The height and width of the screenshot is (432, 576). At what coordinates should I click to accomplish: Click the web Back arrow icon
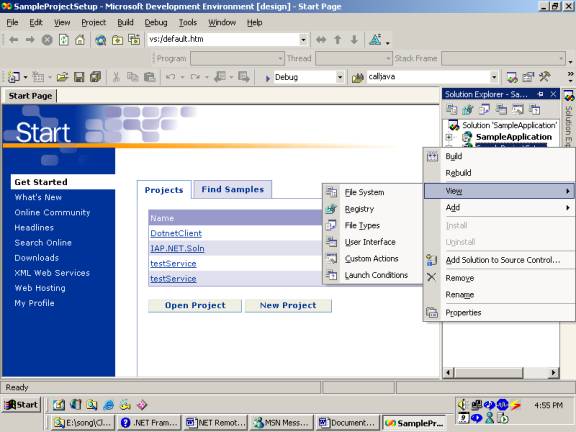pos(13,40)
